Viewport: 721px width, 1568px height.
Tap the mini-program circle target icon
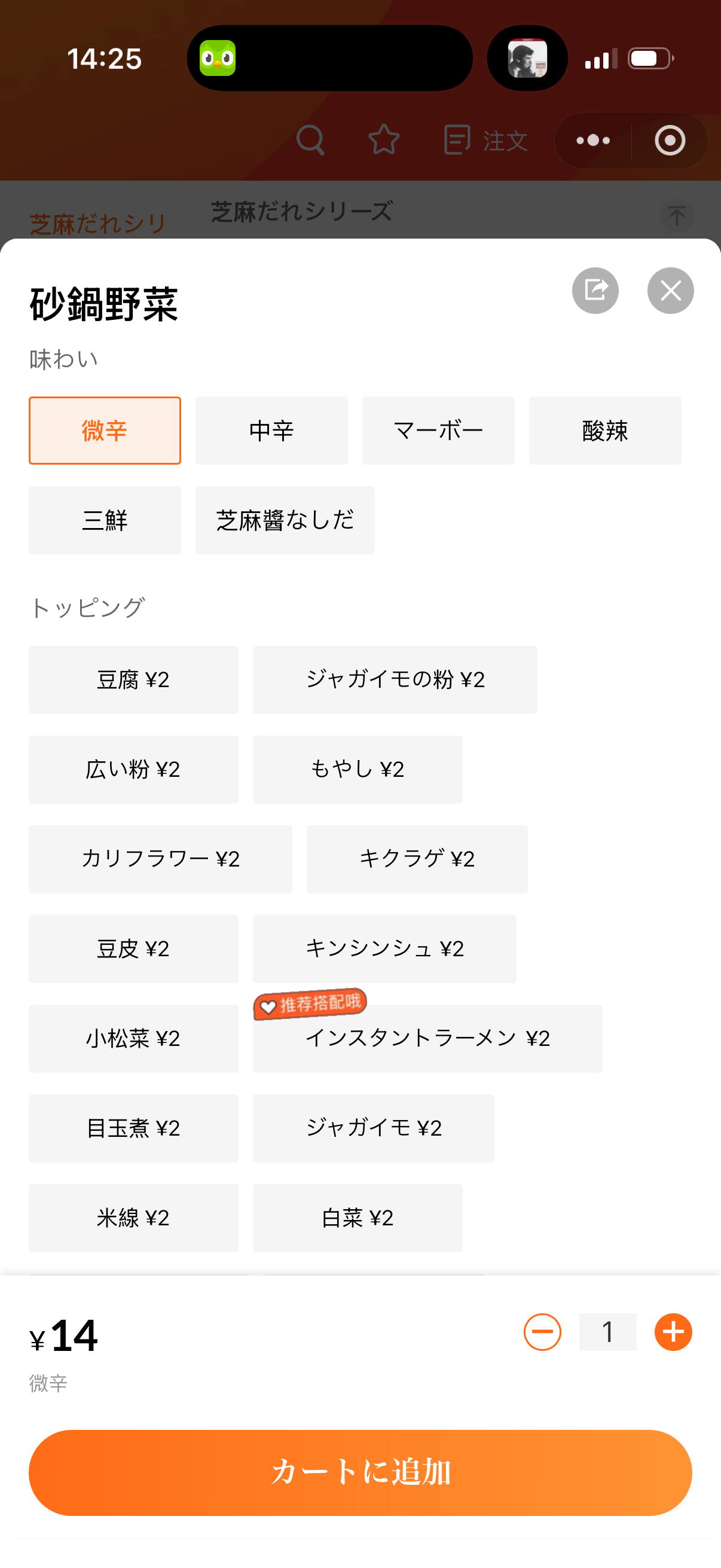click(x=670, y=140)
